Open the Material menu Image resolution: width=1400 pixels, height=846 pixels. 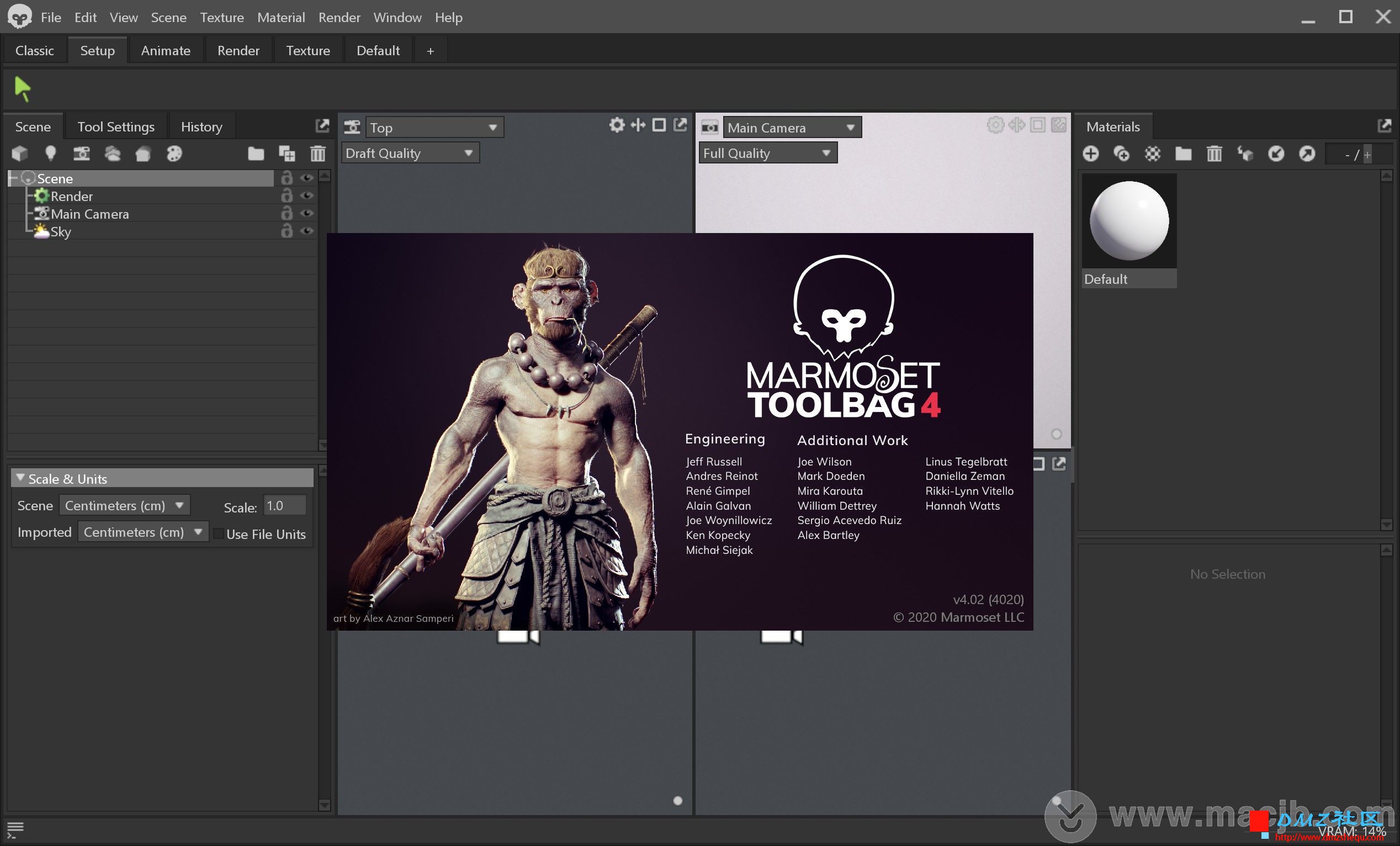pos(280,18)
